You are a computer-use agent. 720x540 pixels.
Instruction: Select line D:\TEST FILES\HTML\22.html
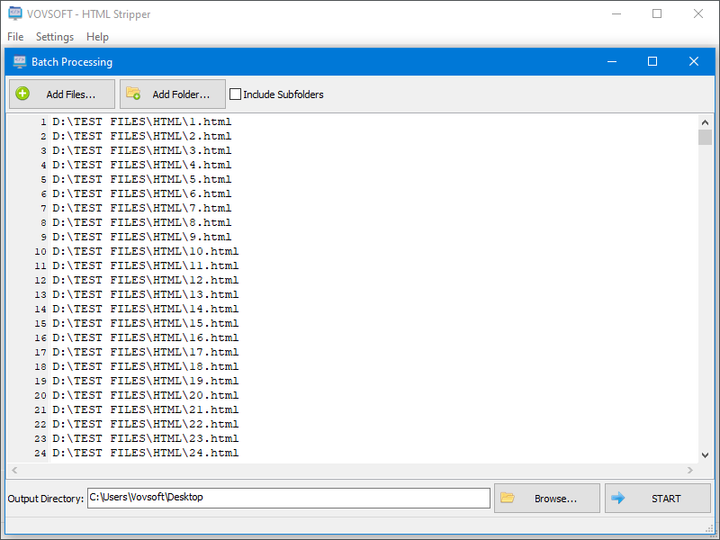point(146,424)
